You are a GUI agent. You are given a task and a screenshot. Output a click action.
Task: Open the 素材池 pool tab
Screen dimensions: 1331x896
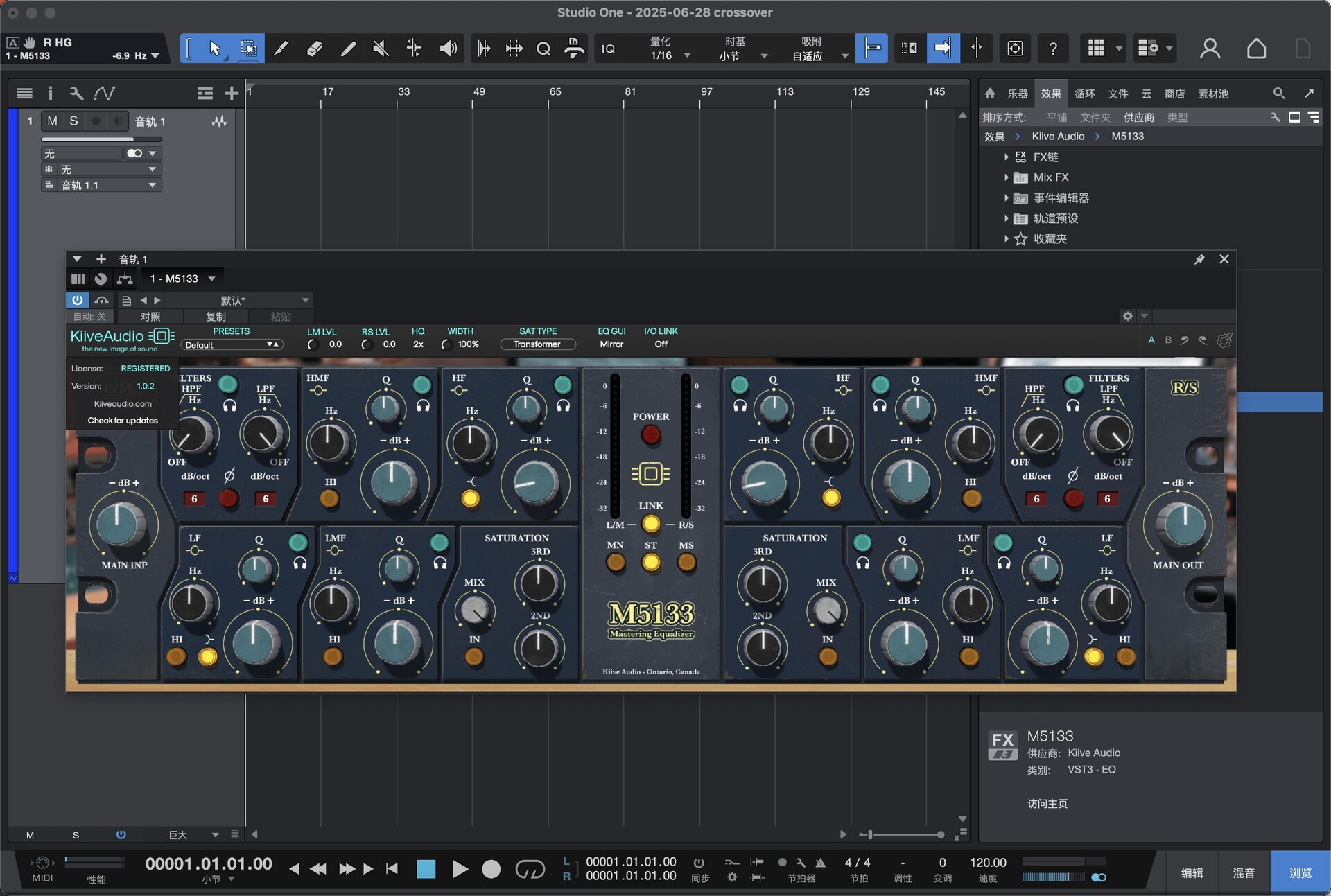1213,94
